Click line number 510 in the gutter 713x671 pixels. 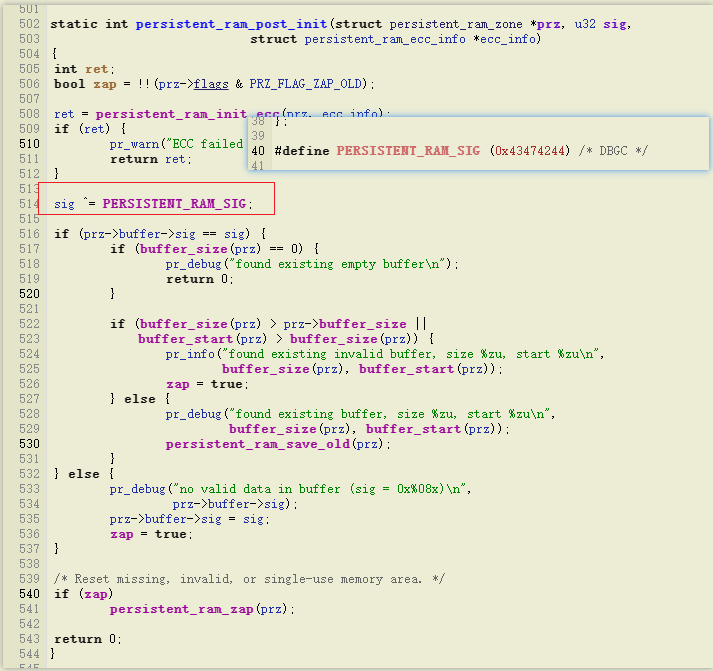(x=29, y=144)
